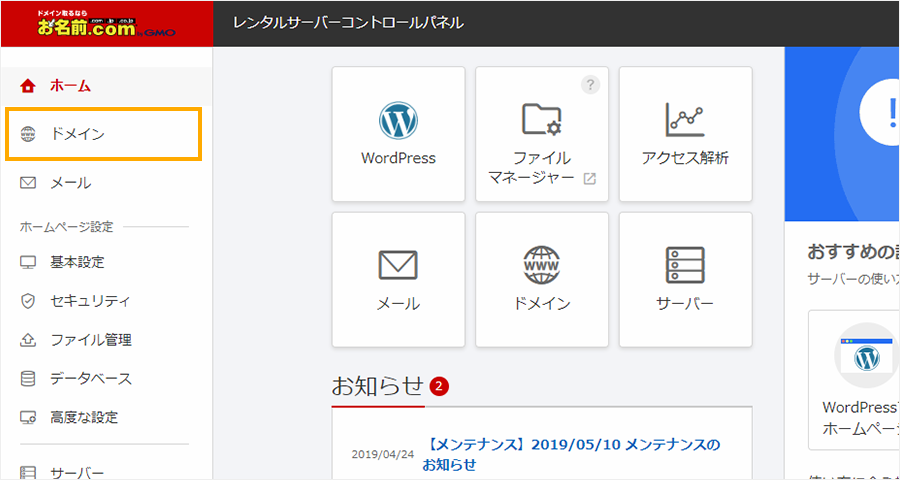Click the external link icon beside マネージャー

589,179
